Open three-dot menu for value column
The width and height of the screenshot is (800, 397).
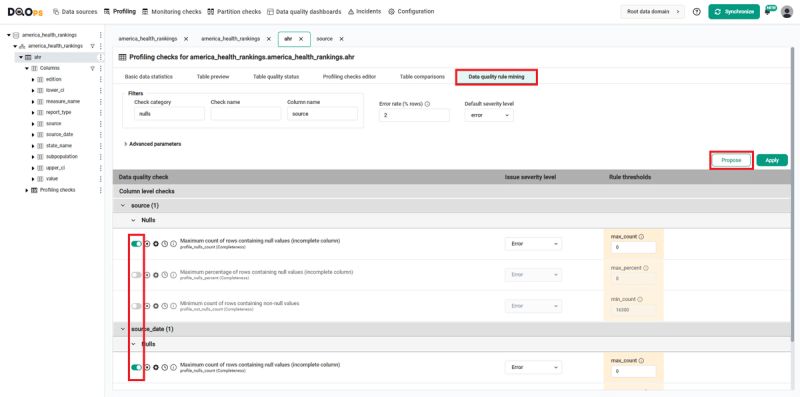coord(101,179)
